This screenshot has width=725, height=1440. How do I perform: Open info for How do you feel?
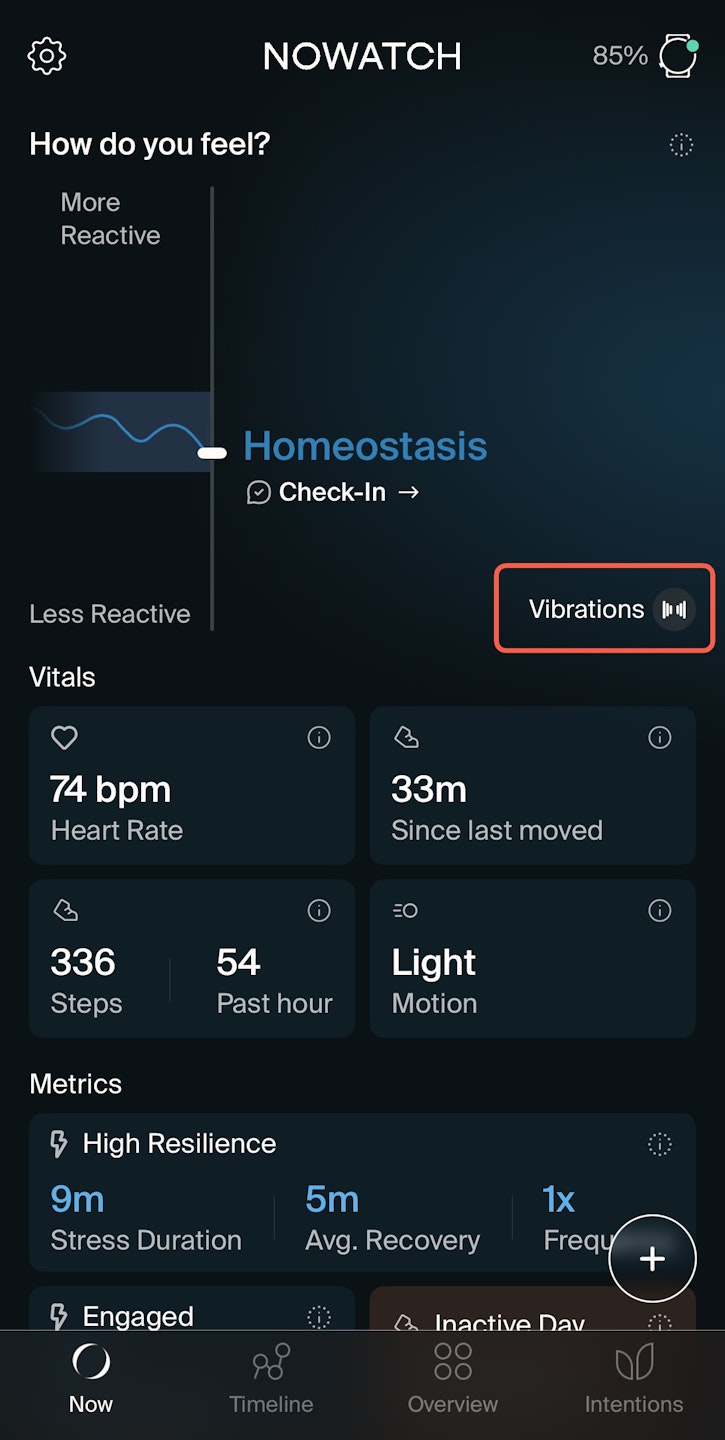pos(680,145)
